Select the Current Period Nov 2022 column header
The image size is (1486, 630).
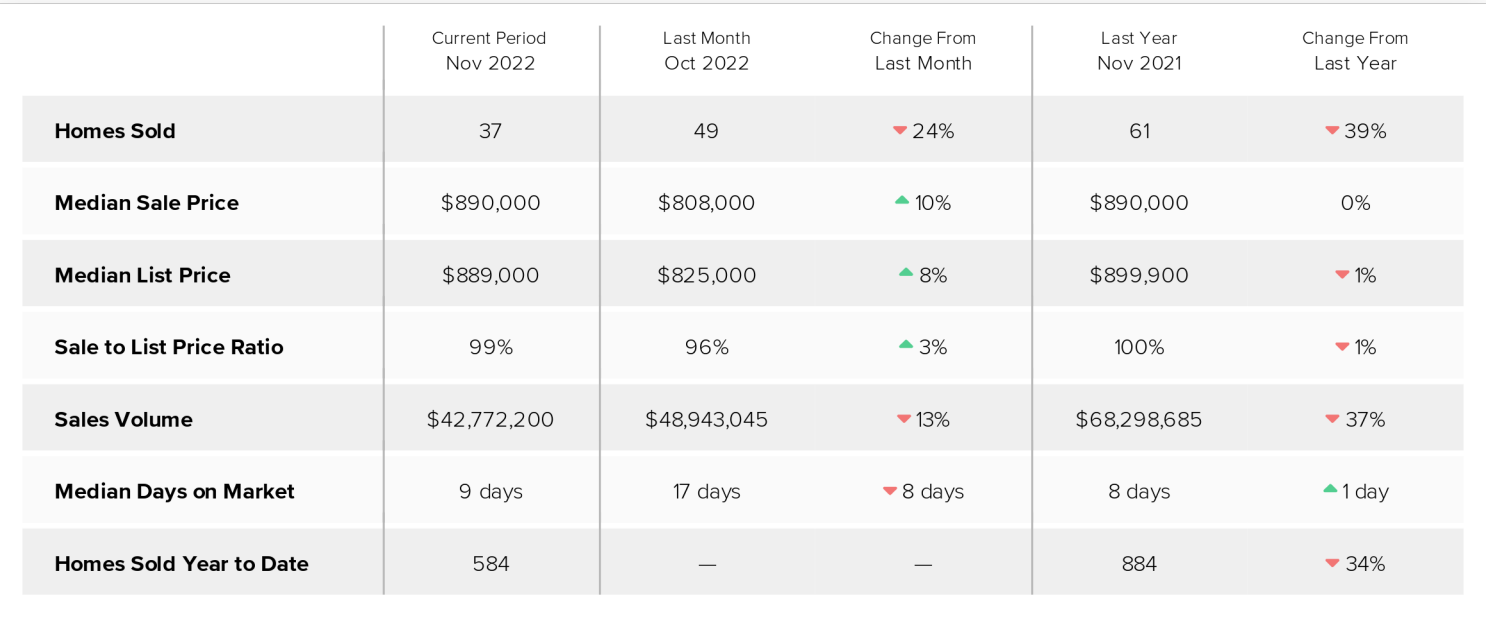click(489, 51)
